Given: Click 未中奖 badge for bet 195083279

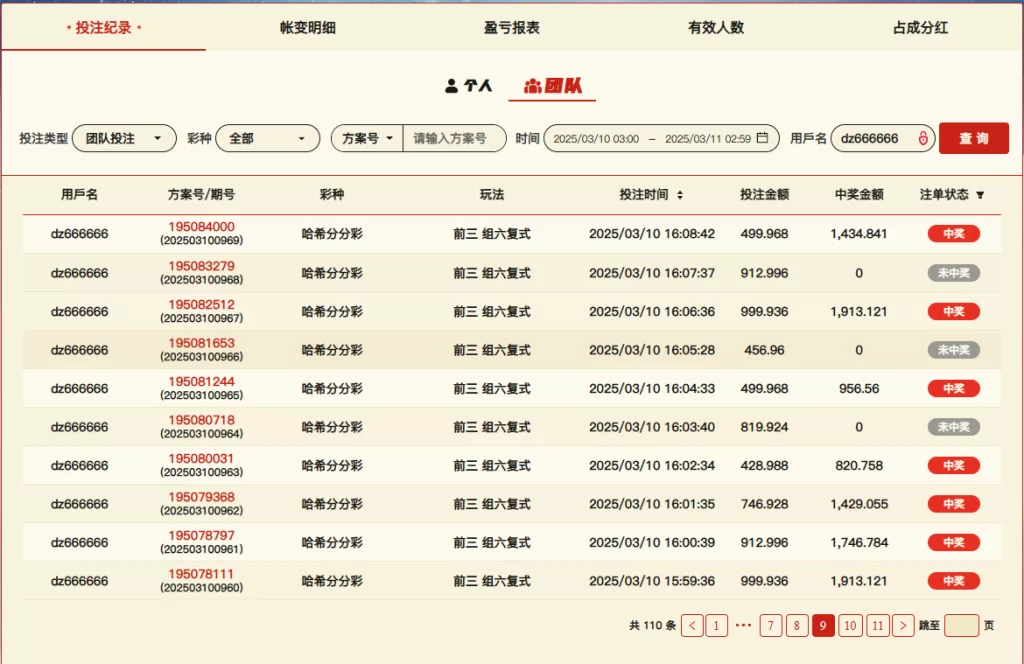Looking at the screenshot, I should tap(953, 273).
